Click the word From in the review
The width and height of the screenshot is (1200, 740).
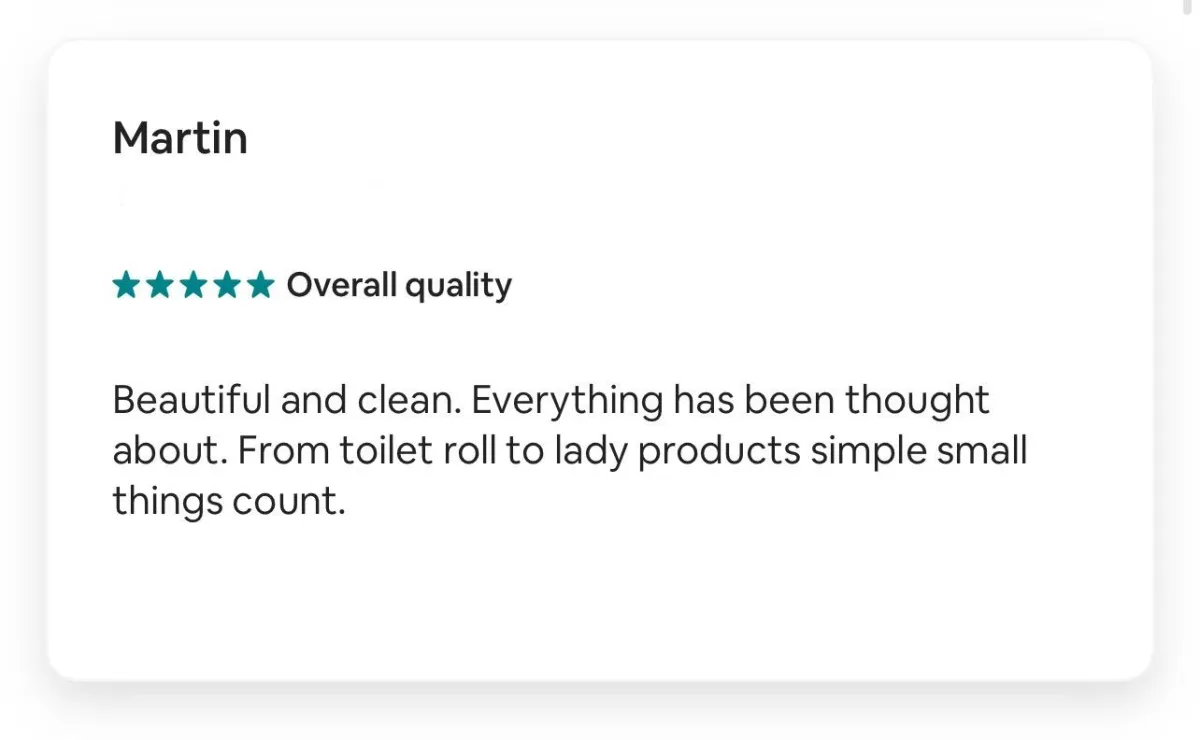tap(284, 451)
